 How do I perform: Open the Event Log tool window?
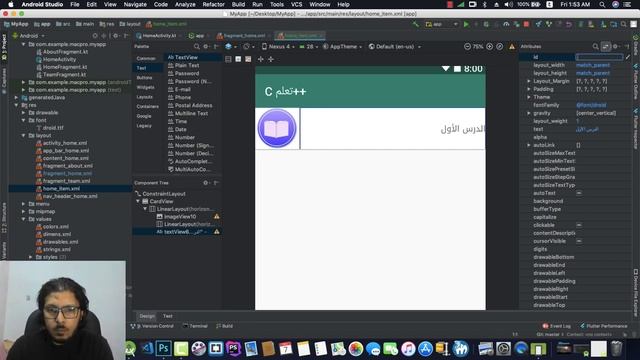pos(557,326)
